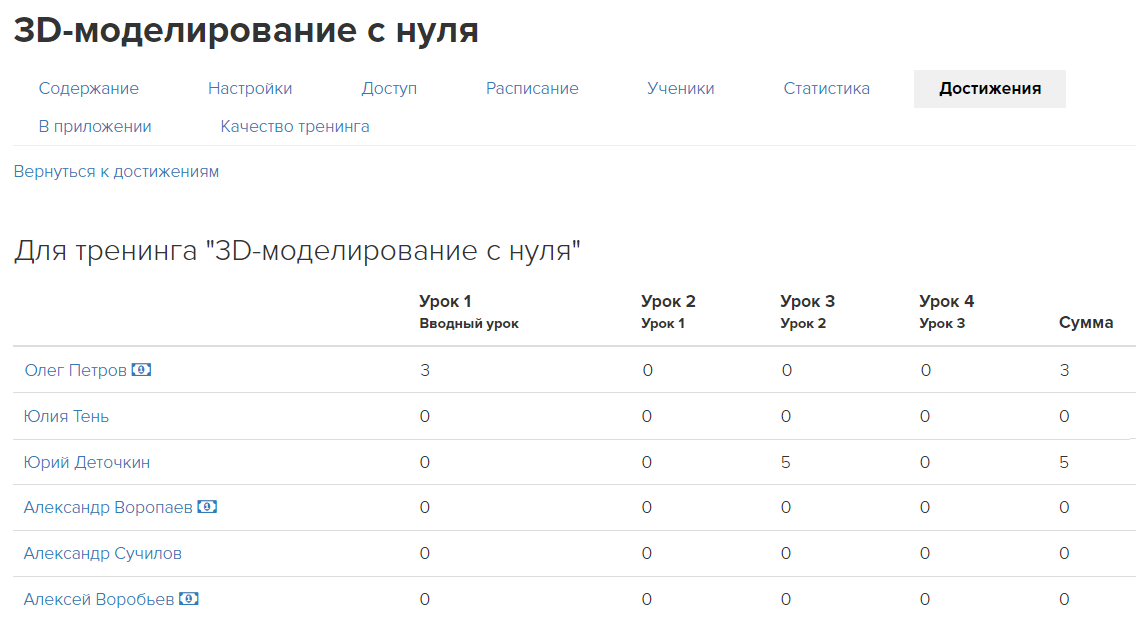
Task: Open student profile Юлия Тень
Action: pos(66,416)
